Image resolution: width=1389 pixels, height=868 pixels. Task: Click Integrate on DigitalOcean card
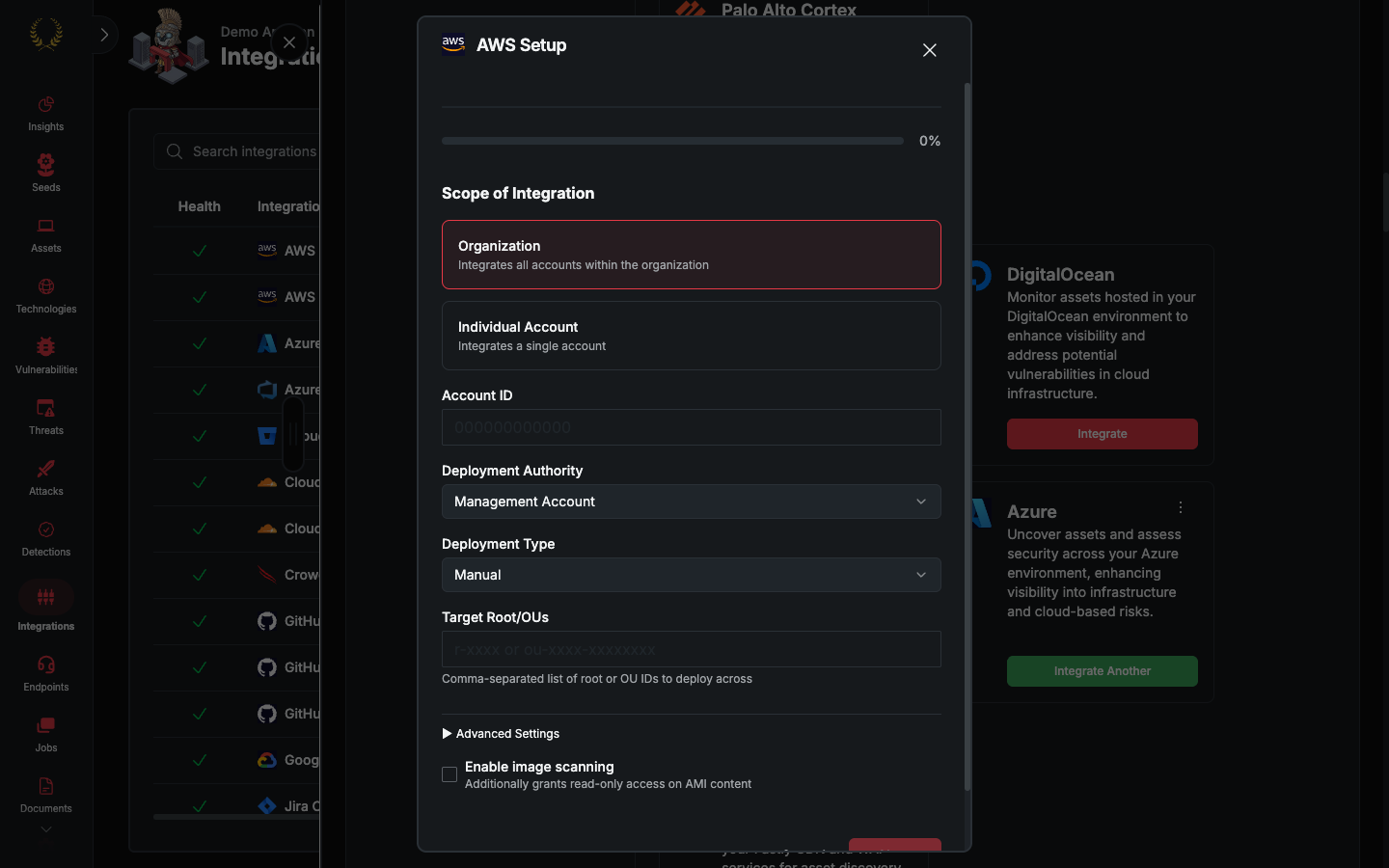click(x=1102, y=434)
